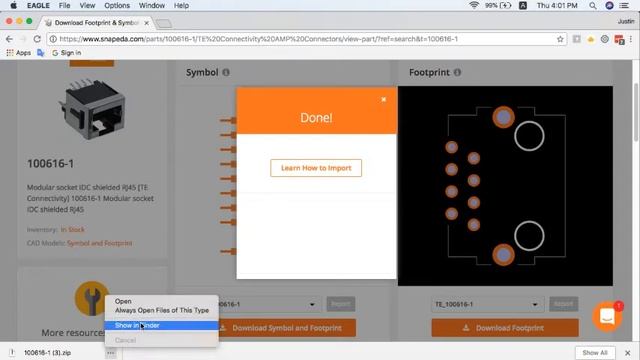
Task: Close the Download Footprint & Symbol tab
Action: pos(147,23)
